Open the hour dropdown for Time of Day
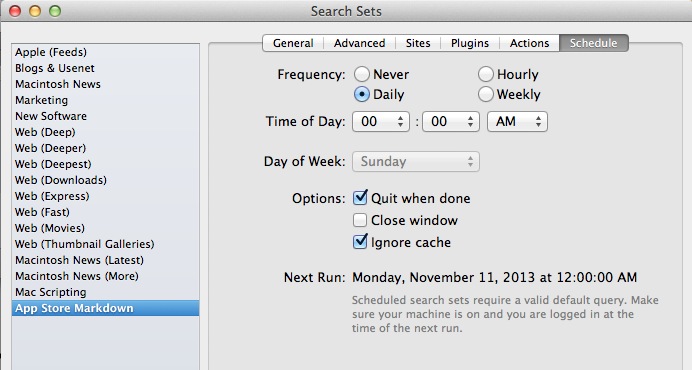The height and width of the screenshot is (370, 692). pos(381,121)
